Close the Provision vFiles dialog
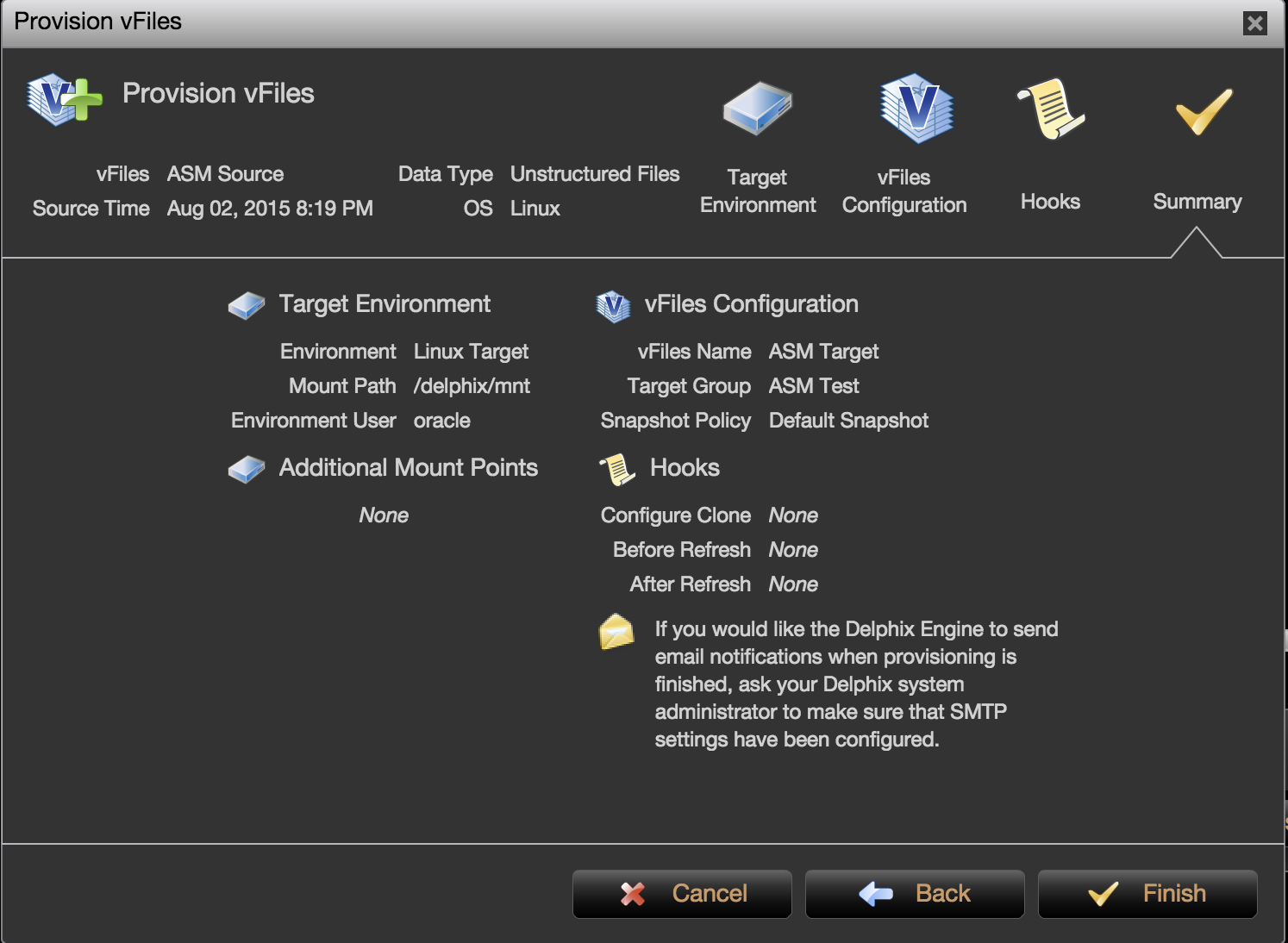Screen dimensions: 1288x943 [1255, 23]
